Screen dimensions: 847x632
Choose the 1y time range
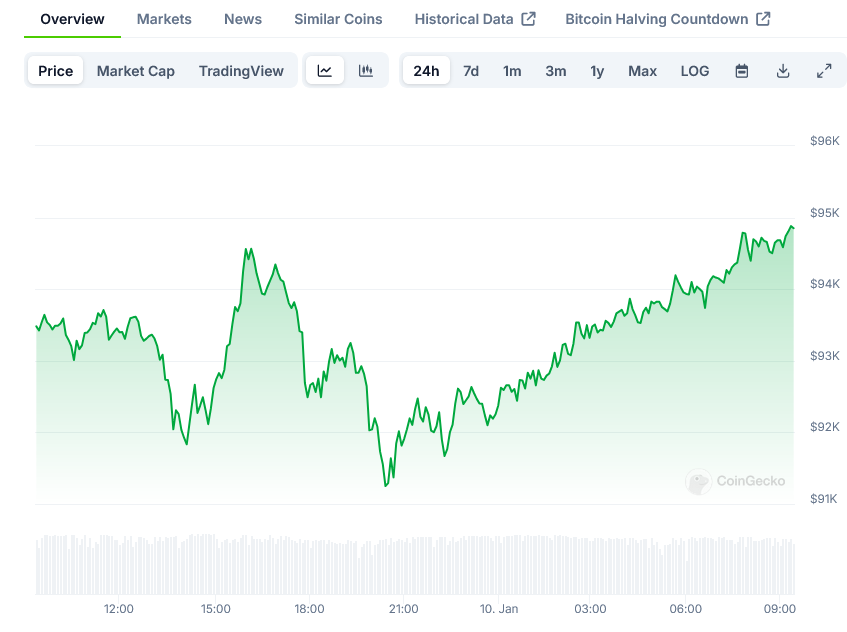pyautogui.click(x=597, y=71)
